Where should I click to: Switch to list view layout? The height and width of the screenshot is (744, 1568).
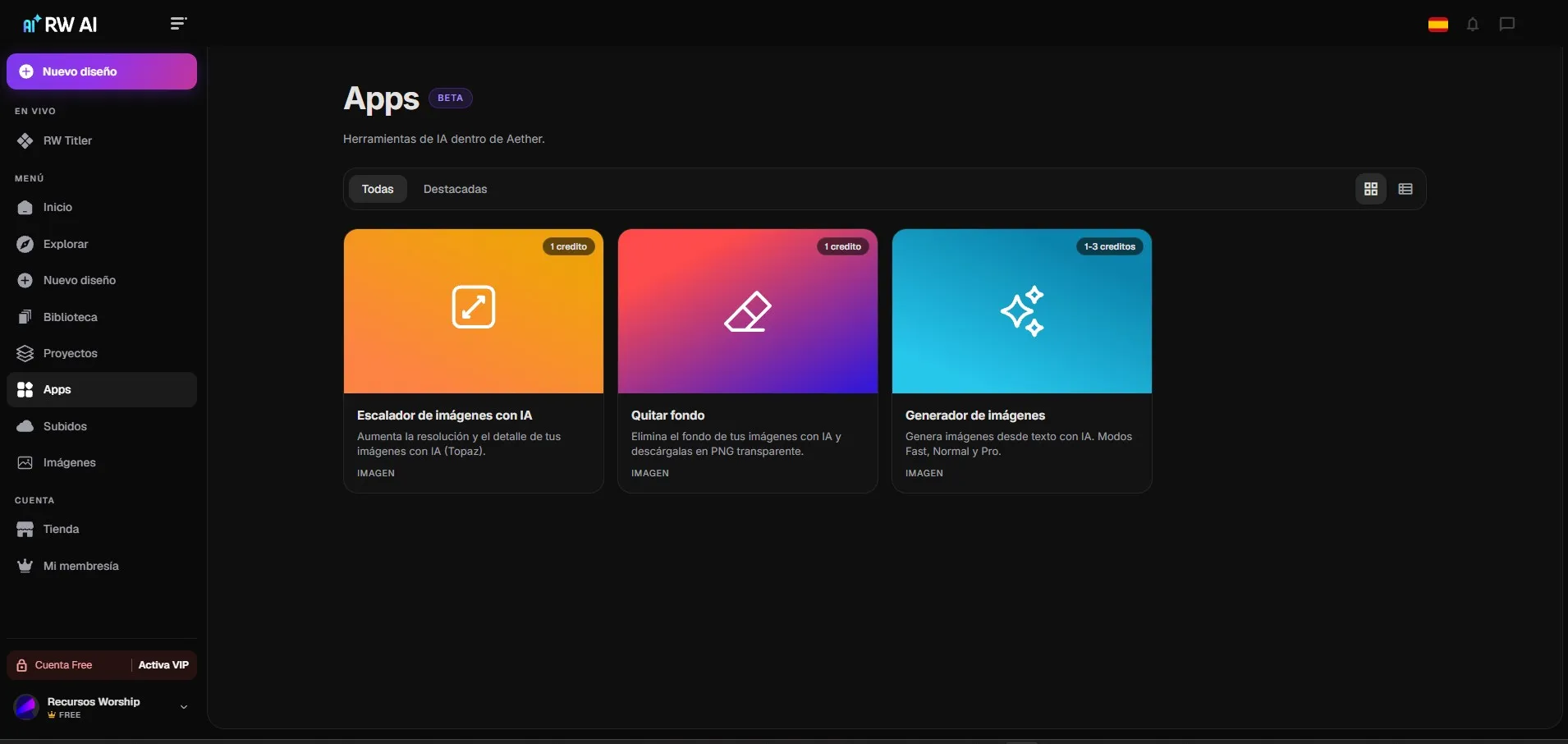(x=1405, y=189)
